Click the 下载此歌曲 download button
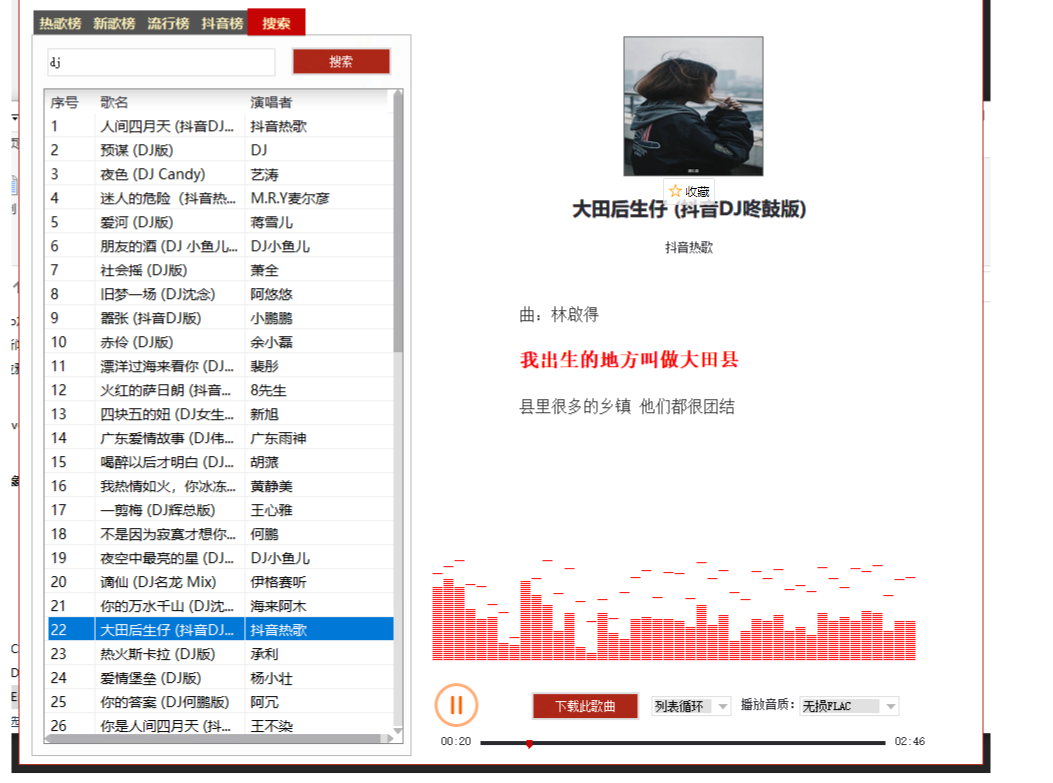The height and width of the screenshot is (783, 1053). pyautogui.click(x=585, y=706)
